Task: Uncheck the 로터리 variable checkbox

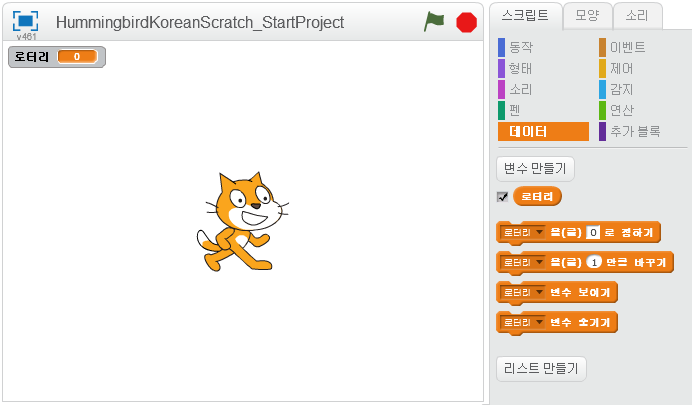Action: pyautogui.click(x=503, y=196)
